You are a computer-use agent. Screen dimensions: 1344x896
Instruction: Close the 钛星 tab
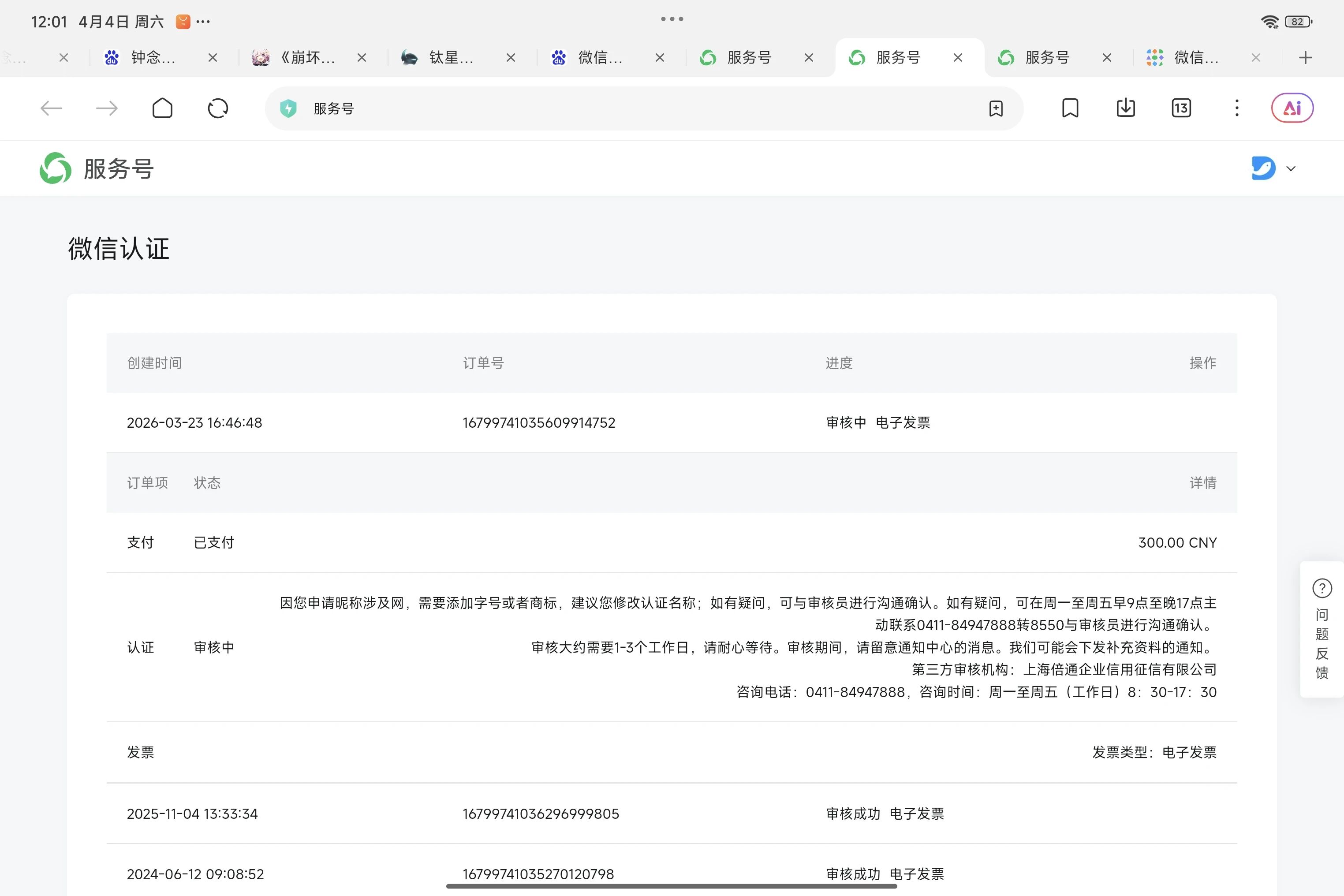click(511, 58)
